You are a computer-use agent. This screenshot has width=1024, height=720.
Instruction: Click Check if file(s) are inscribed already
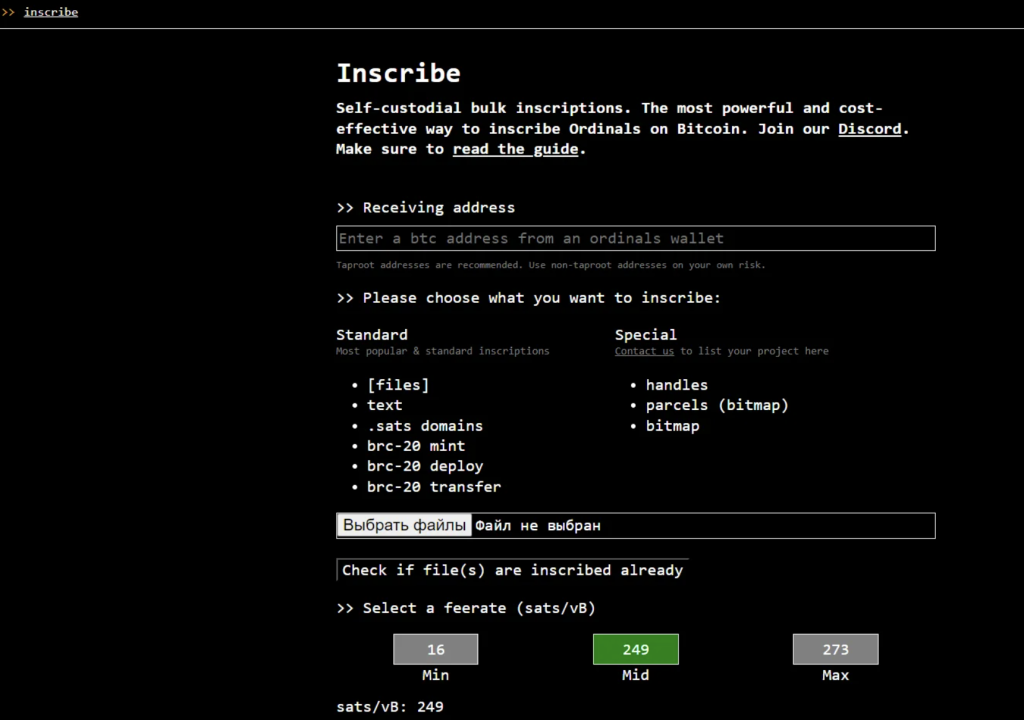pos(513,570)
